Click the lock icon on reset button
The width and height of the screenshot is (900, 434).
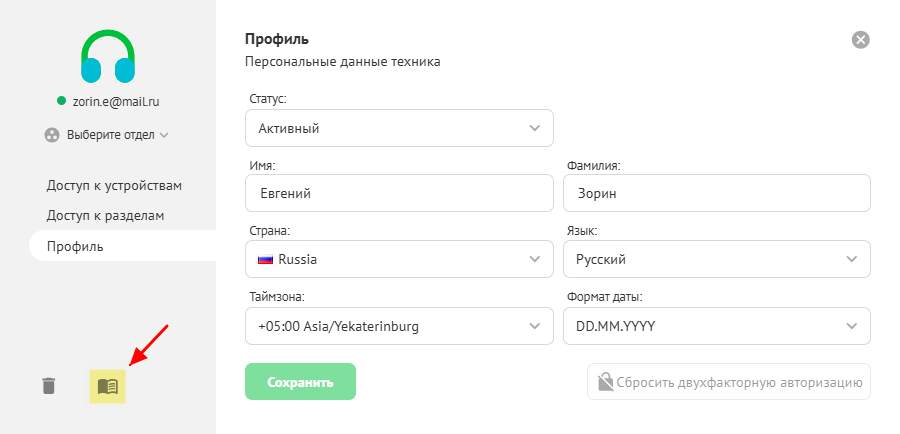pos(605,381)
